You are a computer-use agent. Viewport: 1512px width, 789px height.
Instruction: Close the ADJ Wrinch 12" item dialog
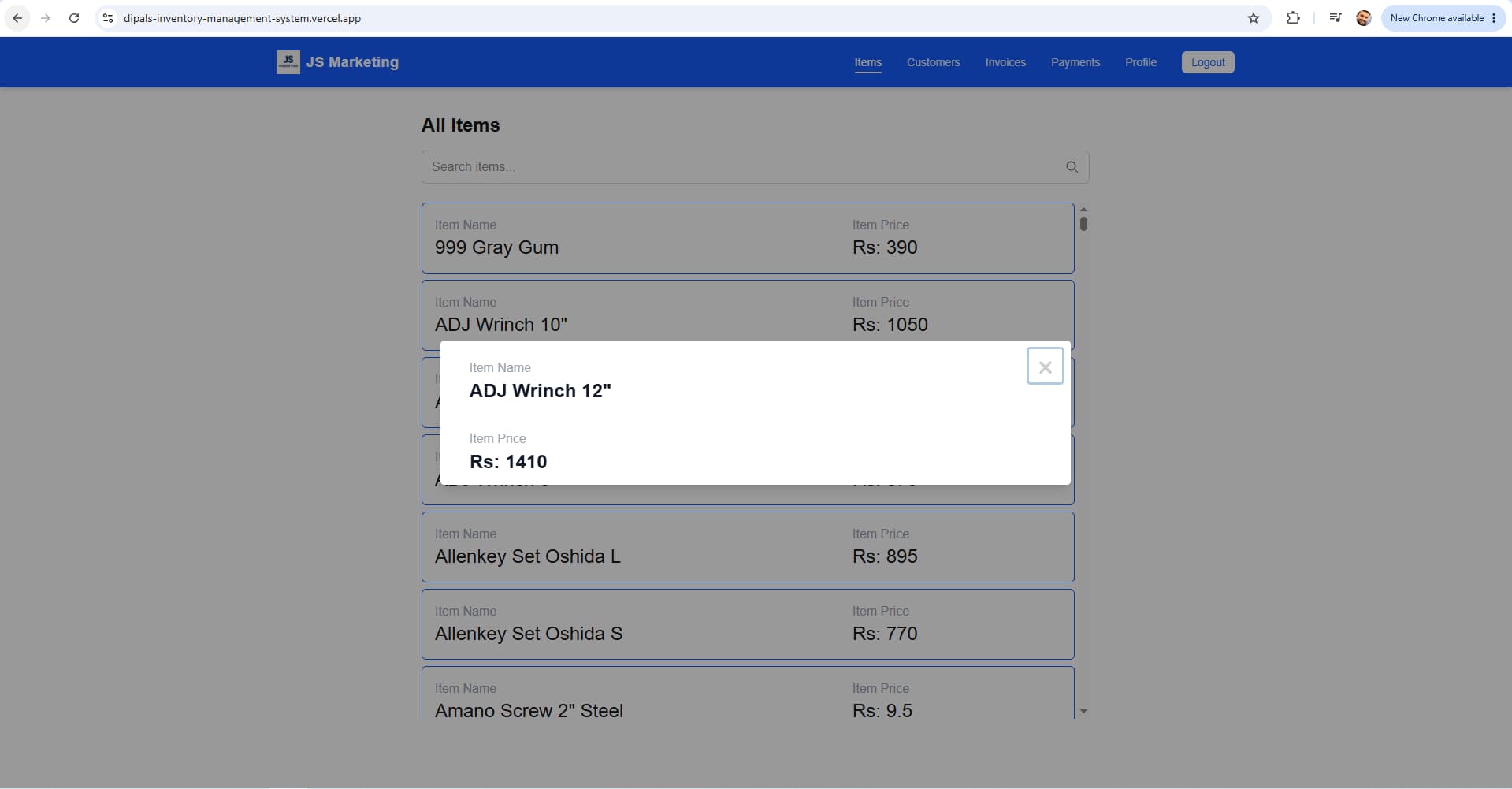(x=1045, y=367)
